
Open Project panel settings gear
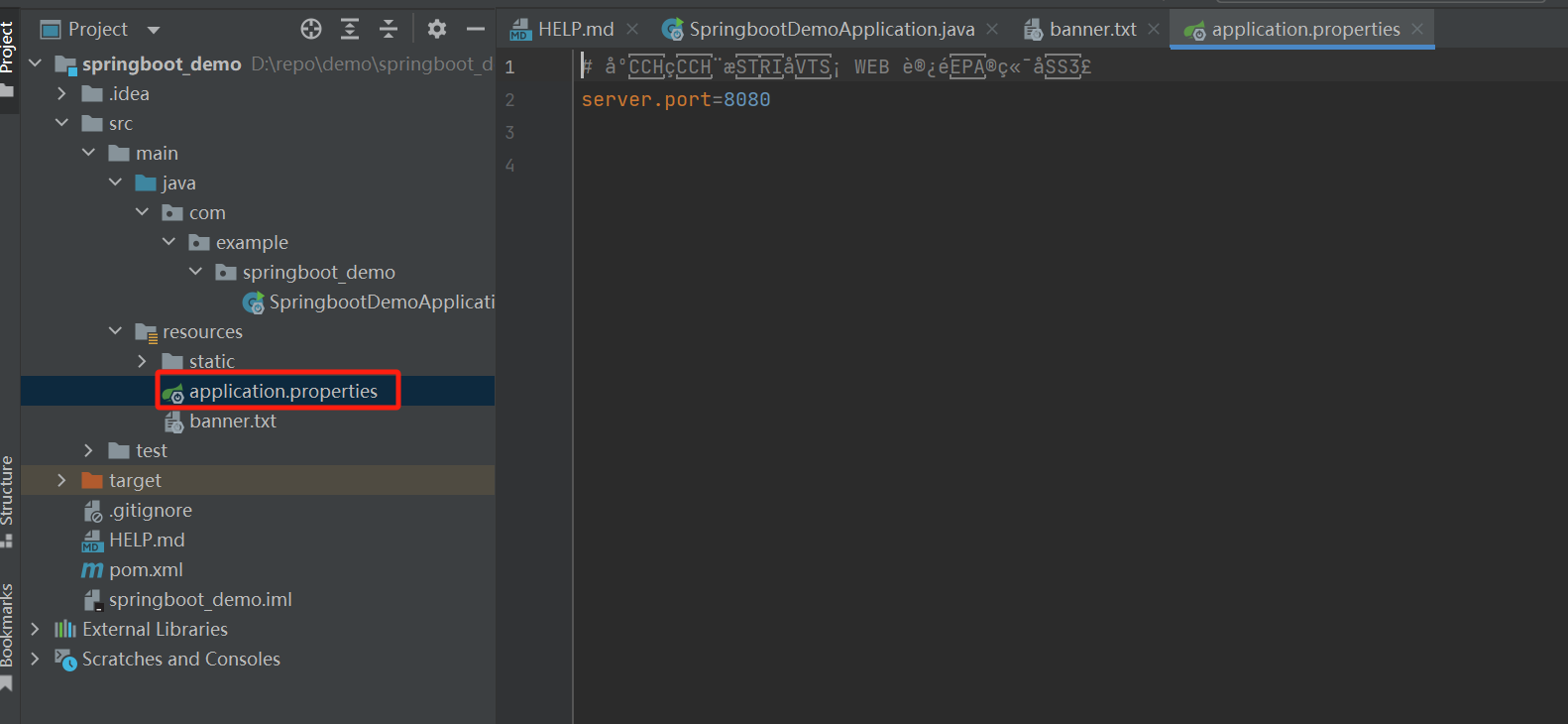(437, 30)
